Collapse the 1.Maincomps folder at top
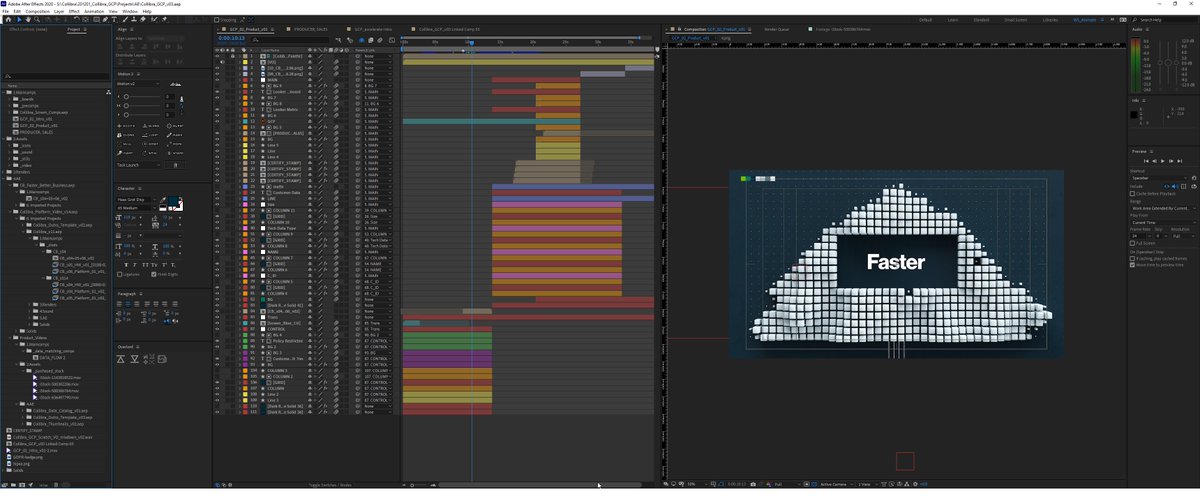This screenshot has width=1200, height=499. [4, 92]
